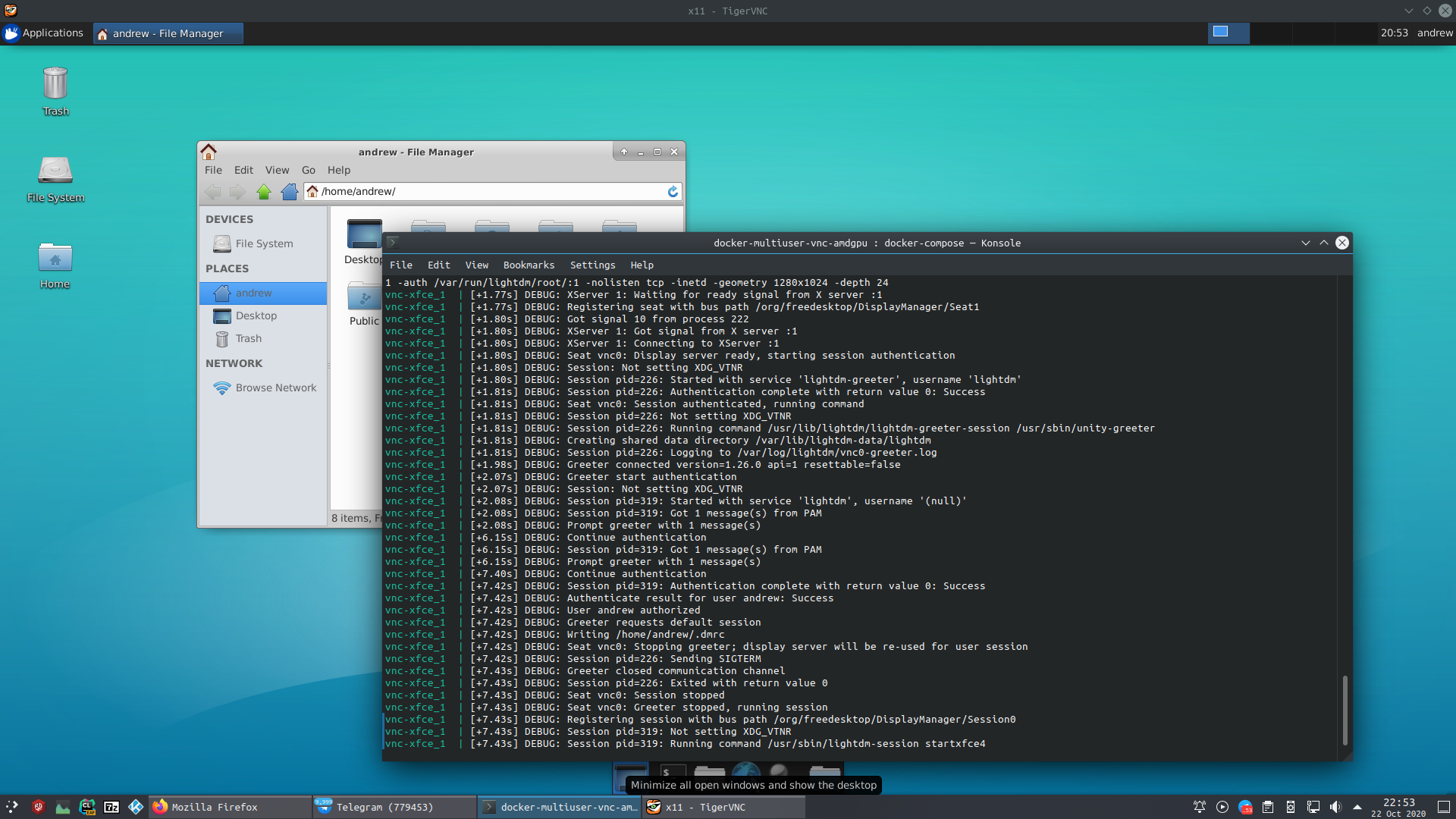Open the andrew user menu in top panel
This screenshot has width=1456, height=819.
[1435, 33]
